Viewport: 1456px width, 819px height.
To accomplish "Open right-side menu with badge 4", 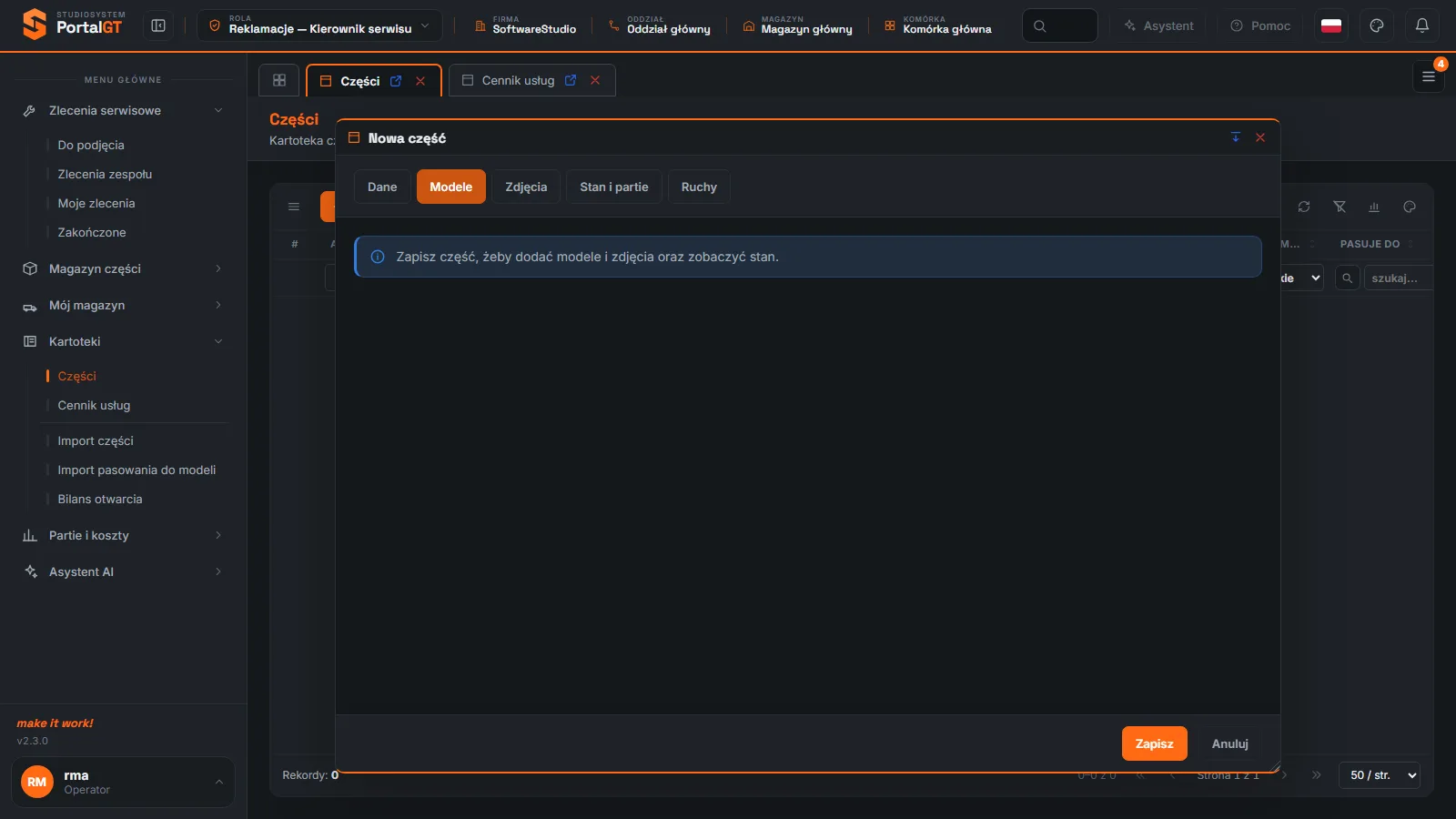I will tap(1429, 76).
